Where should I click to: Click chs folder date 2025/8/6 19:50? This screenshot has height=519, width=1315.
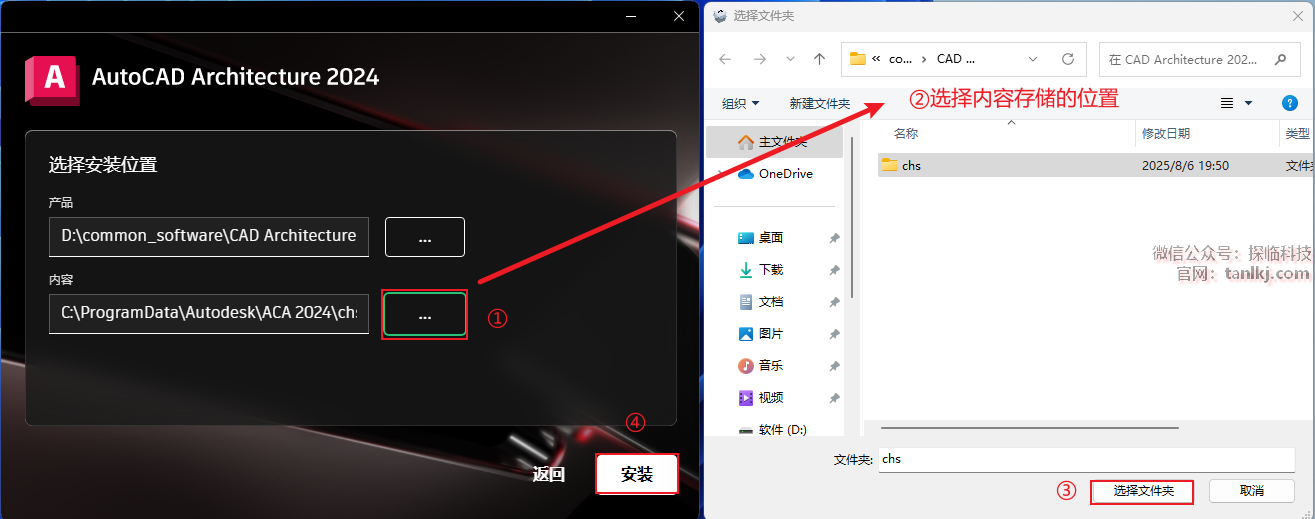click(1185, 165)
